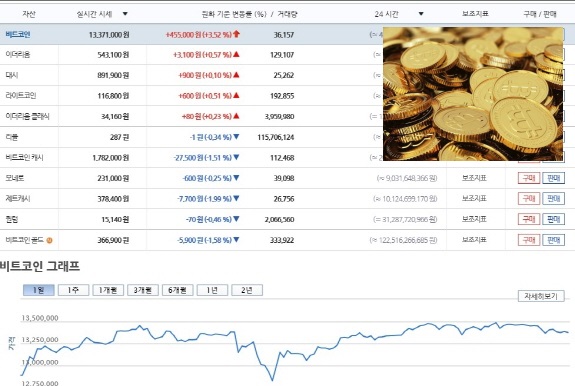This screenshot has height=386, width=575.
Task: Click the 자세히보기 button above the chart
Action: [541, 296]
